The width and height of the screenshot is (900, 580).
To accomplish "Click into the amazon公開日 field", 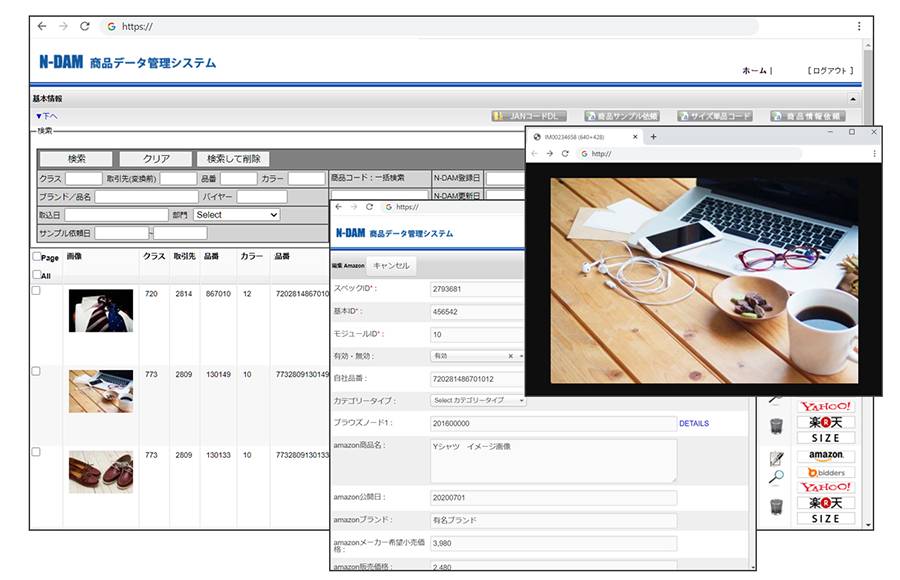I will 553,498.
